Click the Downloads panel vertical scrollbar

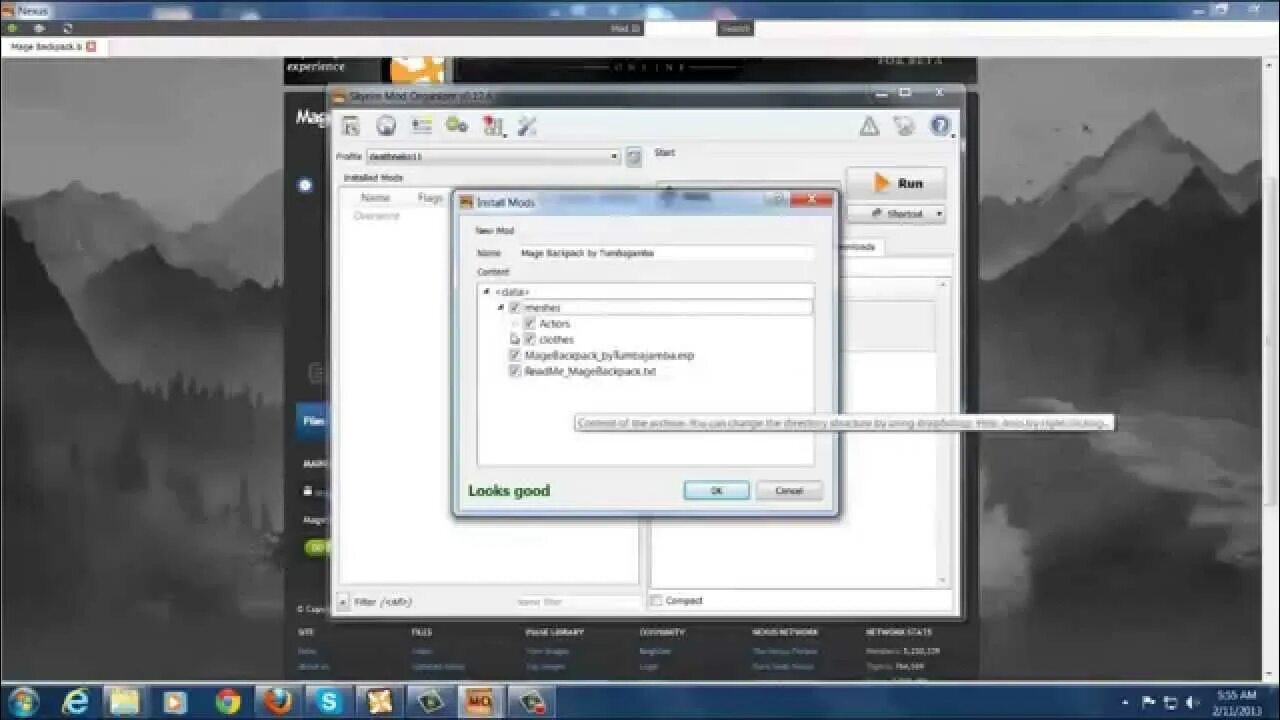coord(942,432)
